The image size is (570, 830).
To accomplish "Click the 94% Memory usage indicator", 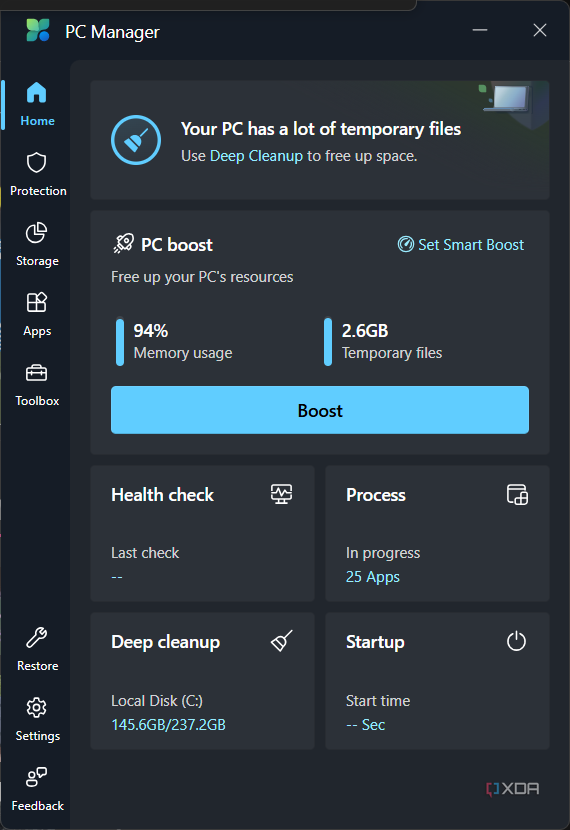I will pyautogui.click(x=174, y=341).
